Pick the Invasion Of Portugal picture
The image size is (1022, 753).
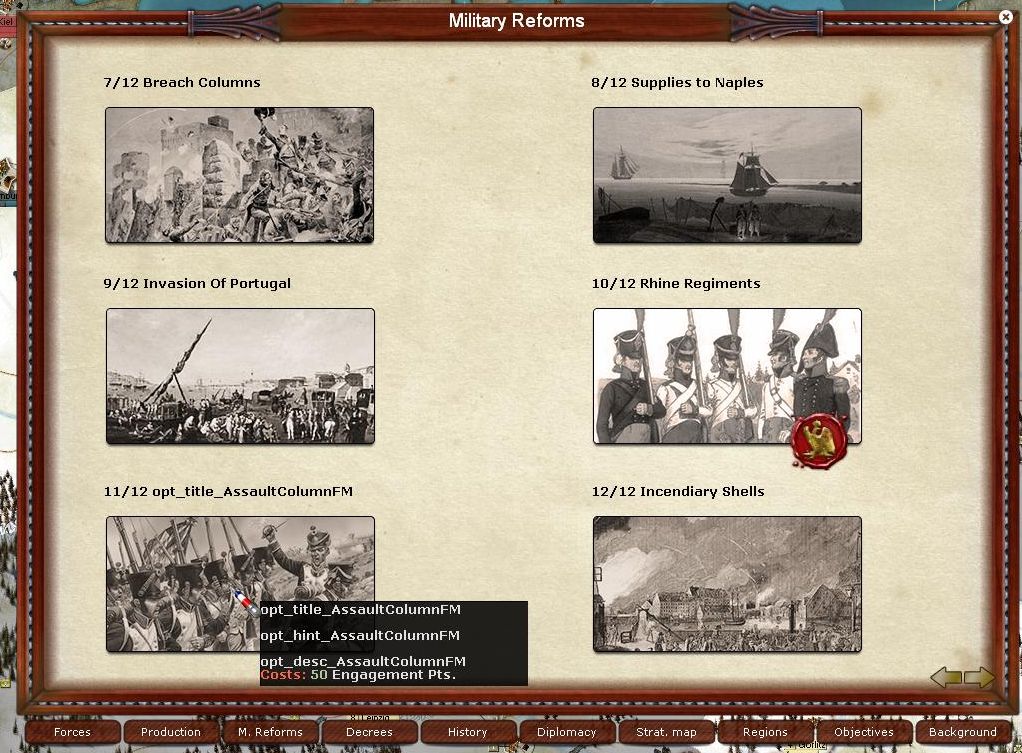pyautogui.click(x=239, y=376)
